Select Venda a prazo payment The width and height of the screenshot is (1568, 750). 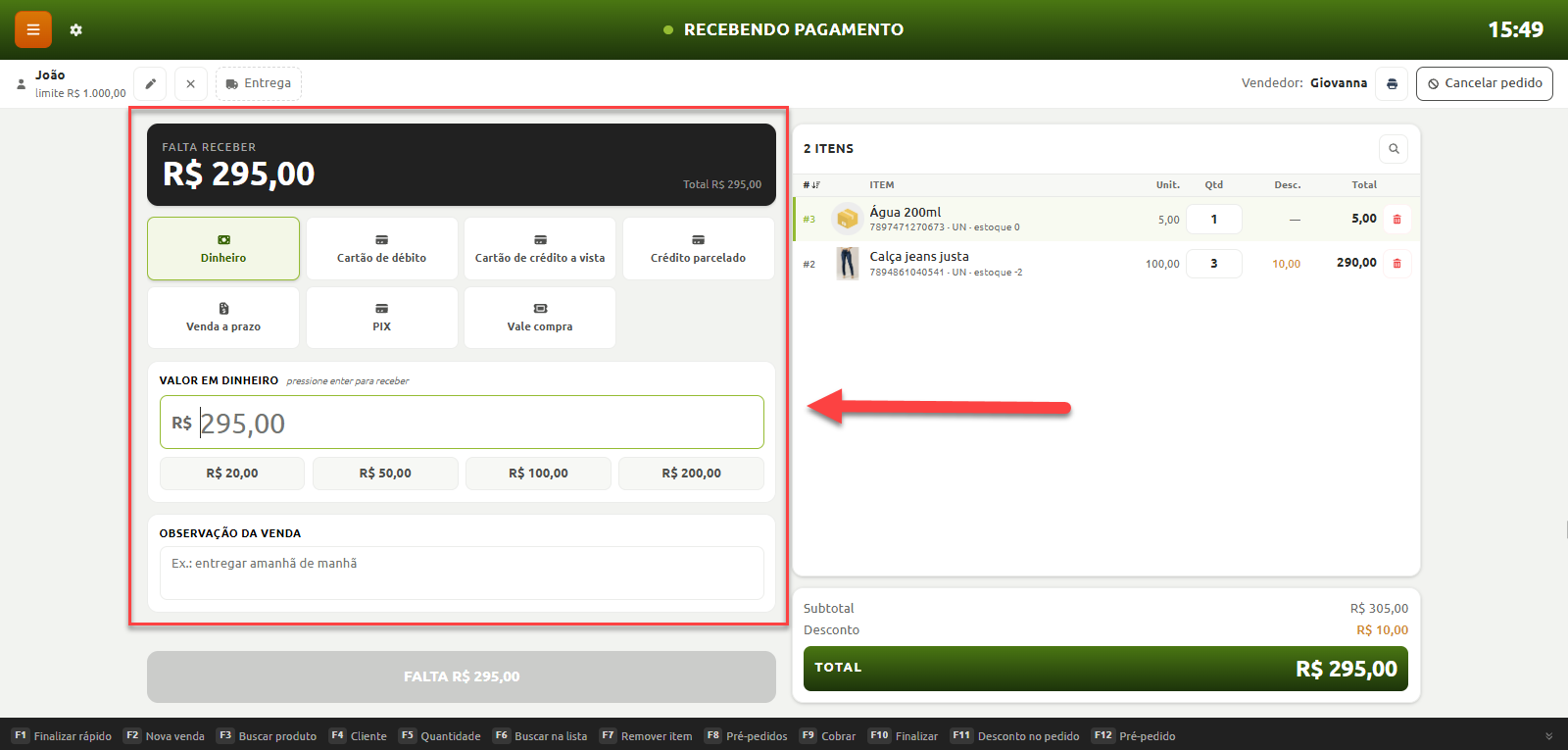[223, 318]
